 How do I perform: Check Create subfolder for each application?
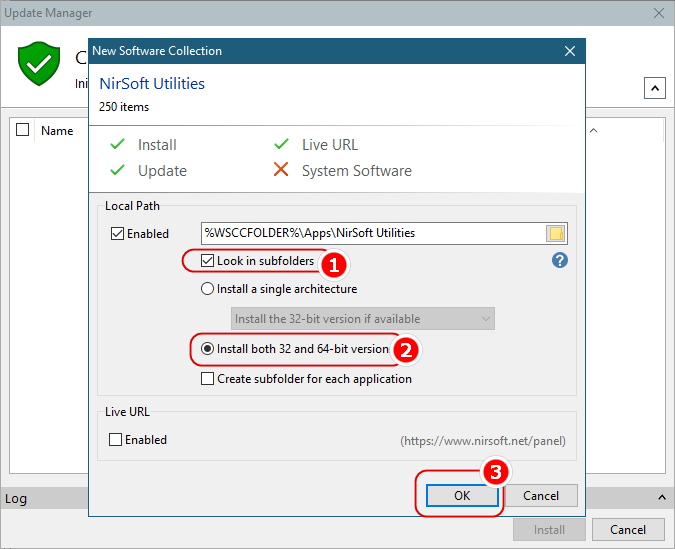coord(207,379)
